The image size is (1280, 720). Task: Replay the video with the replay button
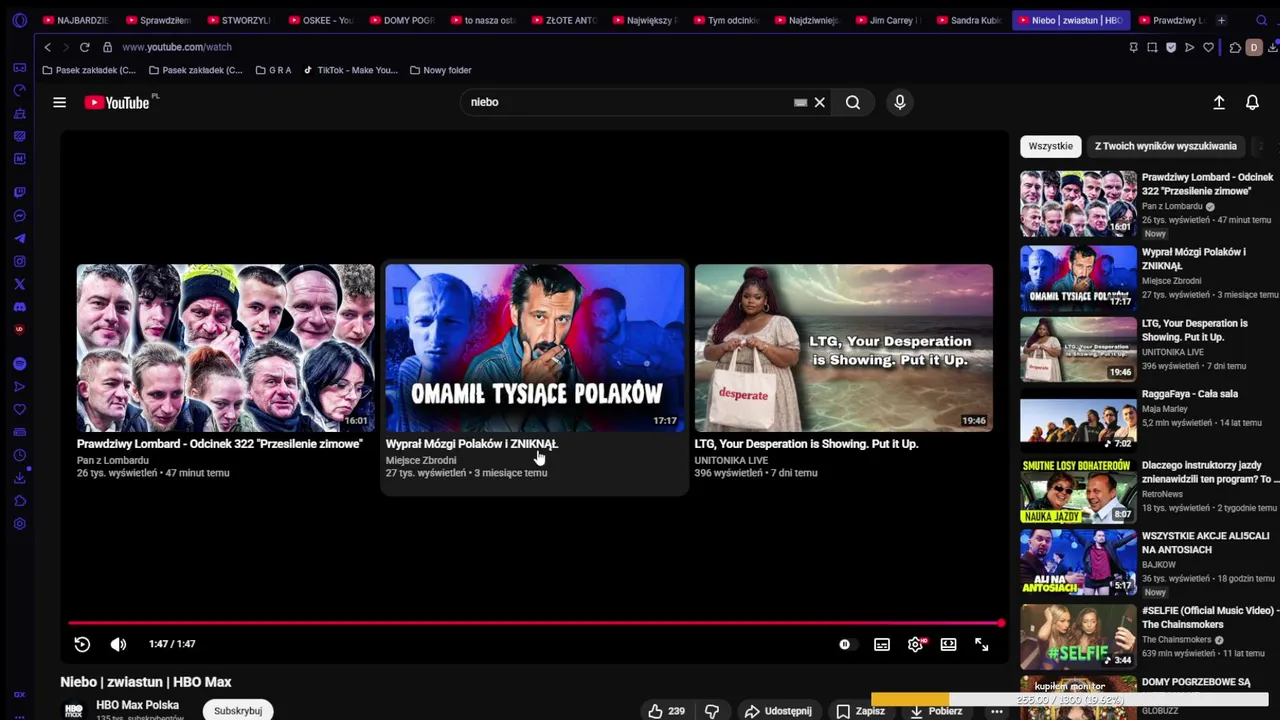point(82,645)
